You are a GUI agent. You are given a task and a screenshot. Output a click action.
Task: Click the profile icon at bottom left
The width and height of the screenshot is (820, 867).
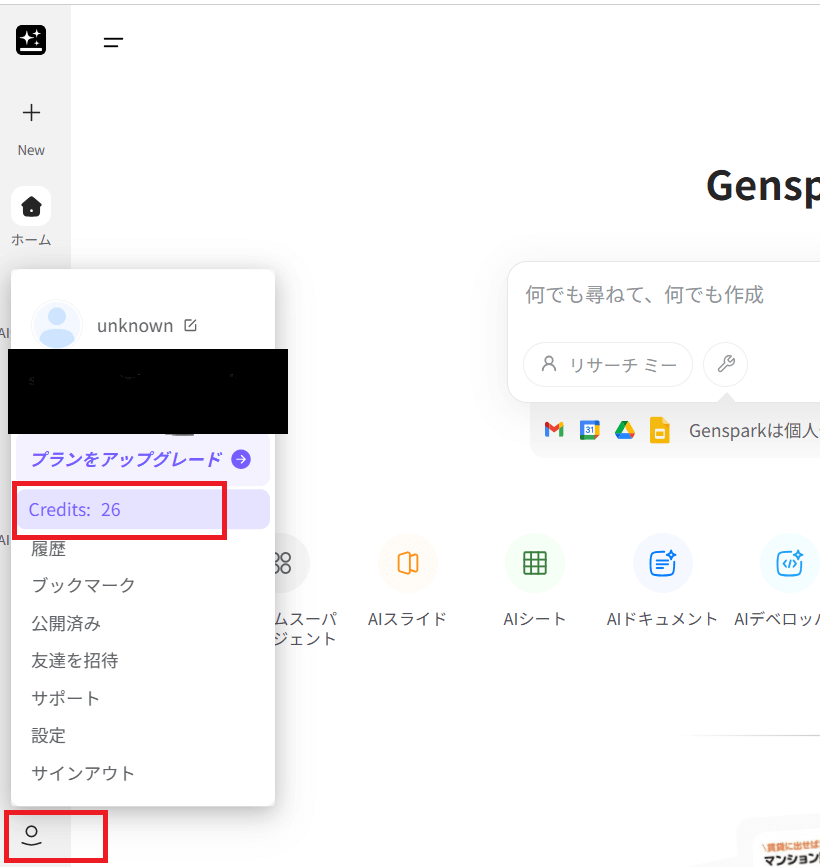point(32,835)
